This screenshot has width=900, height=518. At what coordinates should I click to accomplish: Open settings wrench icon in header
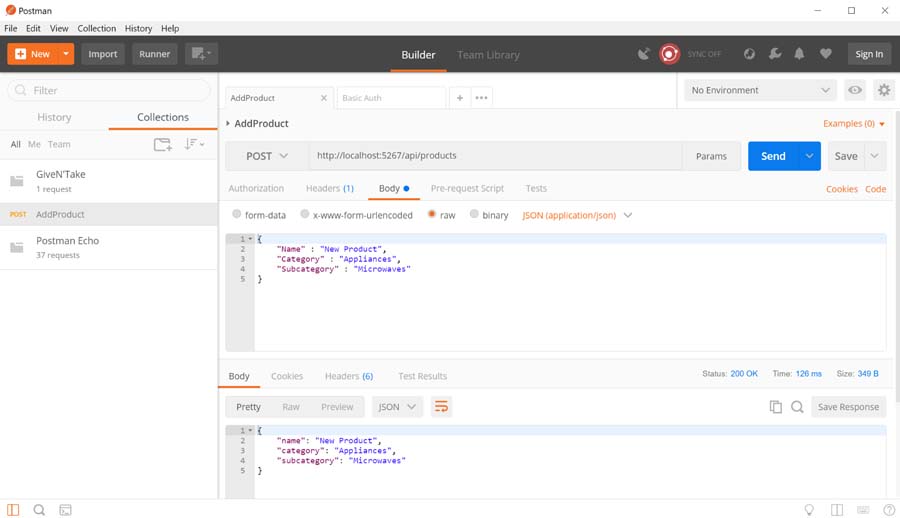pyautogui.click(x=775, y=54)
